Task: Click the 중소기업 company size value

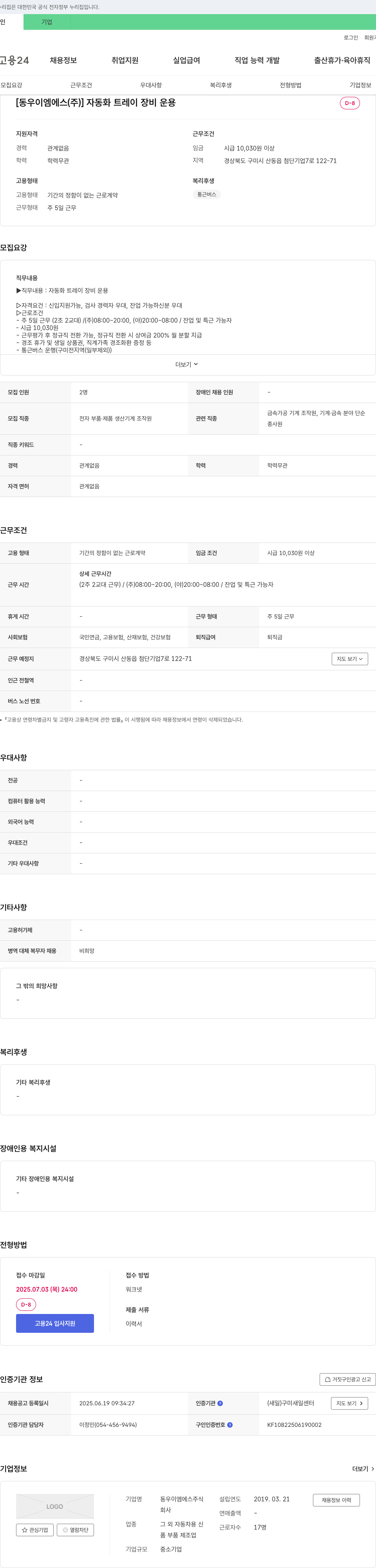Action: point(171,1549)
